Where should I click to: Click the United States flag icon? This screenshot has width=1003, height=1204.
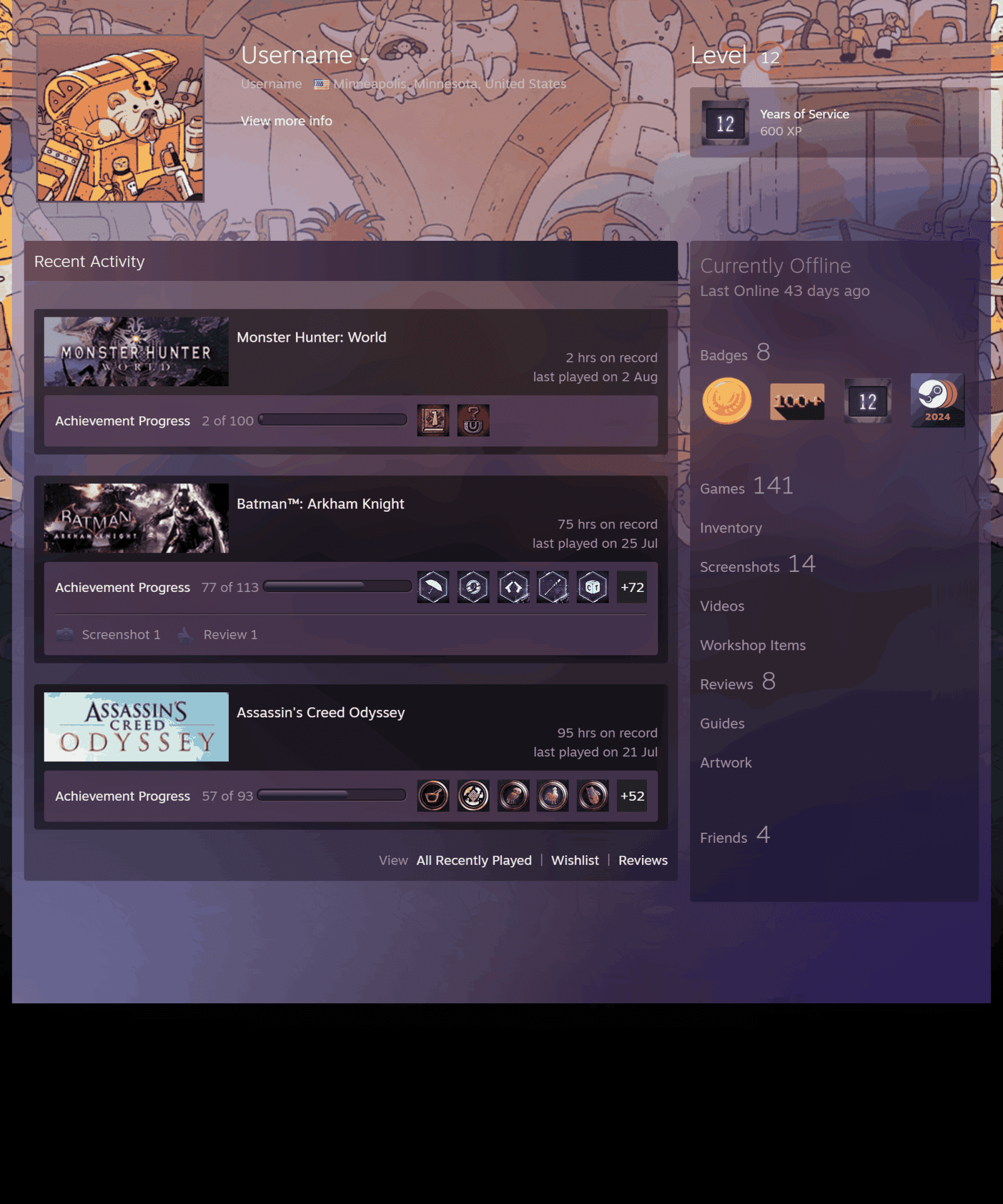(322, 84)
